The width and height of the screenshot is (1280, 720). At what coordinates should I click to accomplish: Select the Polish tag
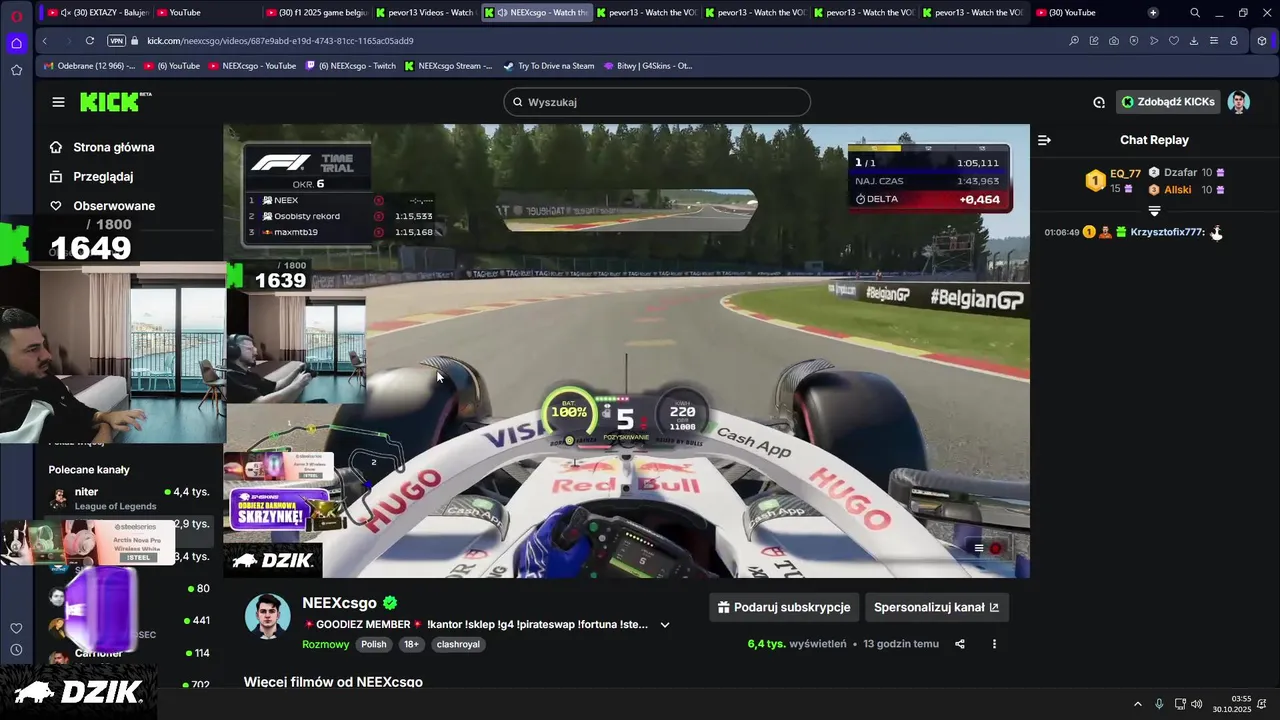[x=374, y=644]
